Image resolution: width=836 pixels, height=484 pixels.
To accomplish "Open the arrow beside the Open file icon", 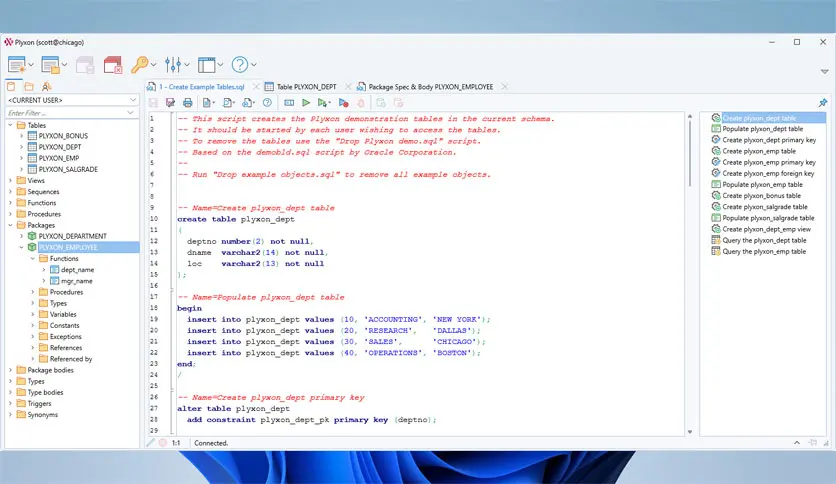I will click(x=65, y=65).
